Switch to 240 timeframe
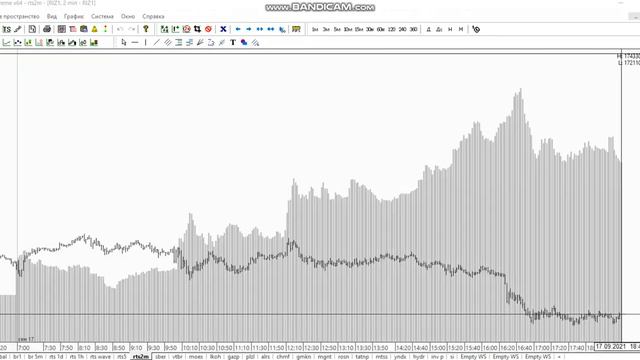The height and width of the screenshot is (360, 640). click(x=402, y=29)
